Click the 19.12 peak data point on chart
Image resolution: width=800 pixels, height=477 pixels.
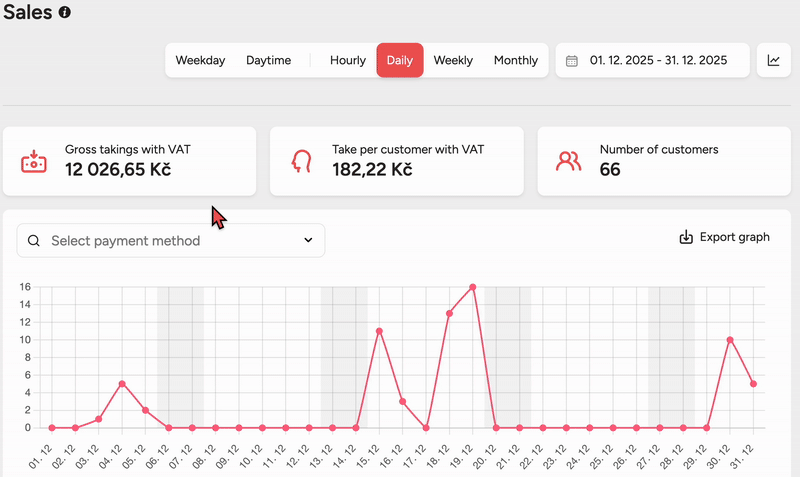coord(472,287)
